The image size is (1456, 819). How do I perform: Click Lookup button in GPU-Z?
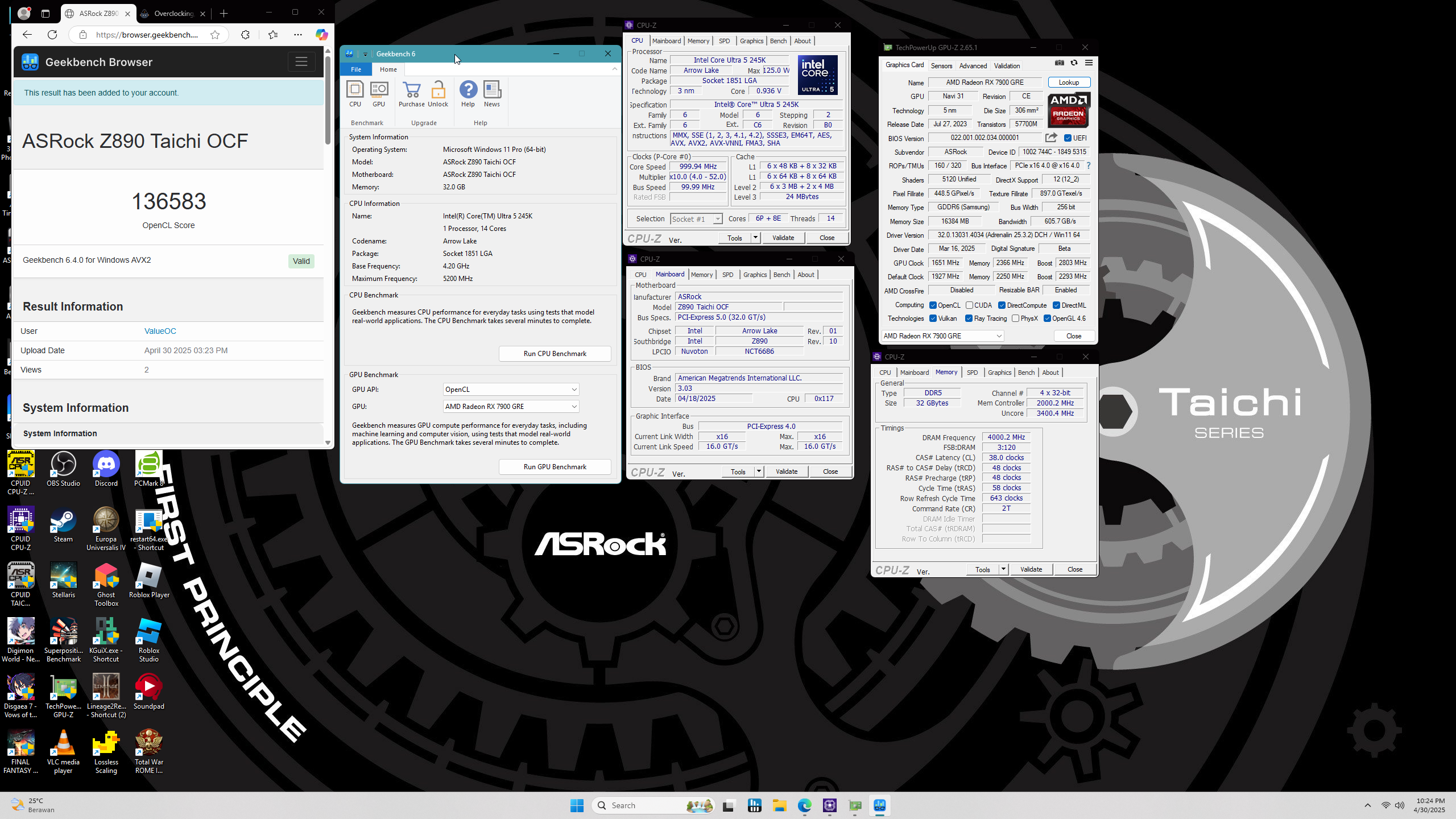click(x=1069, y=82)
